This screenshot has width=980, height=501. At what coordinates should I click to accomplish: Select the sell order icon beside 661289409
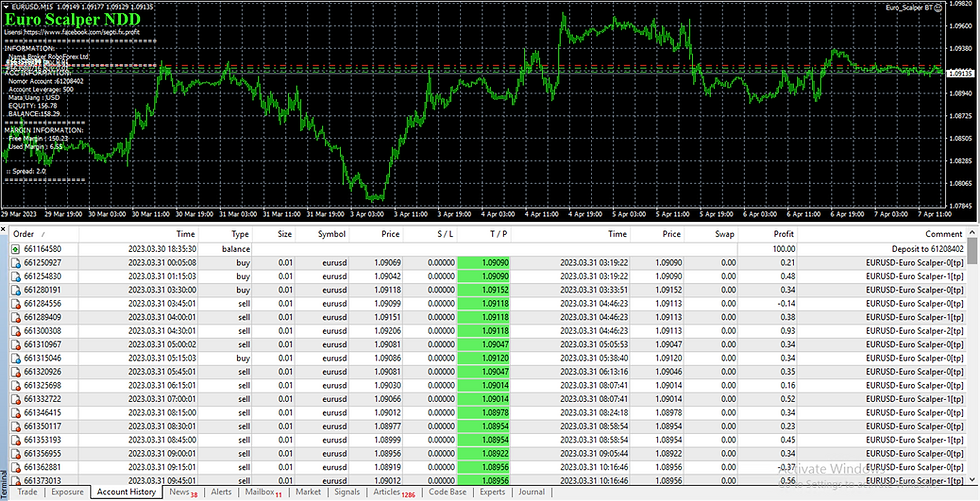(16, 317)
